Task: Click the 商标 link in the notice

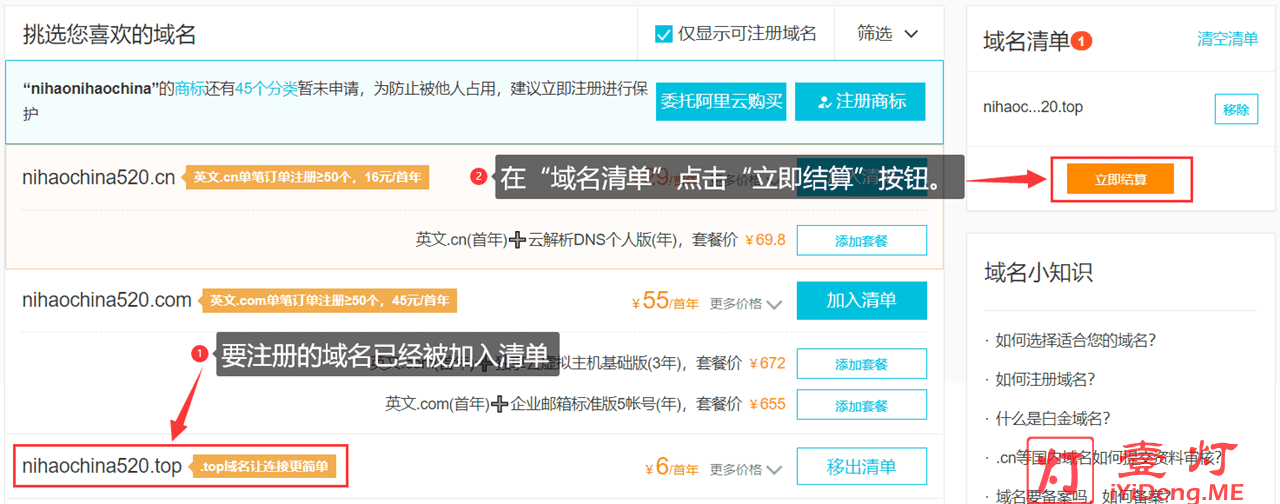Action: point(190,88)
